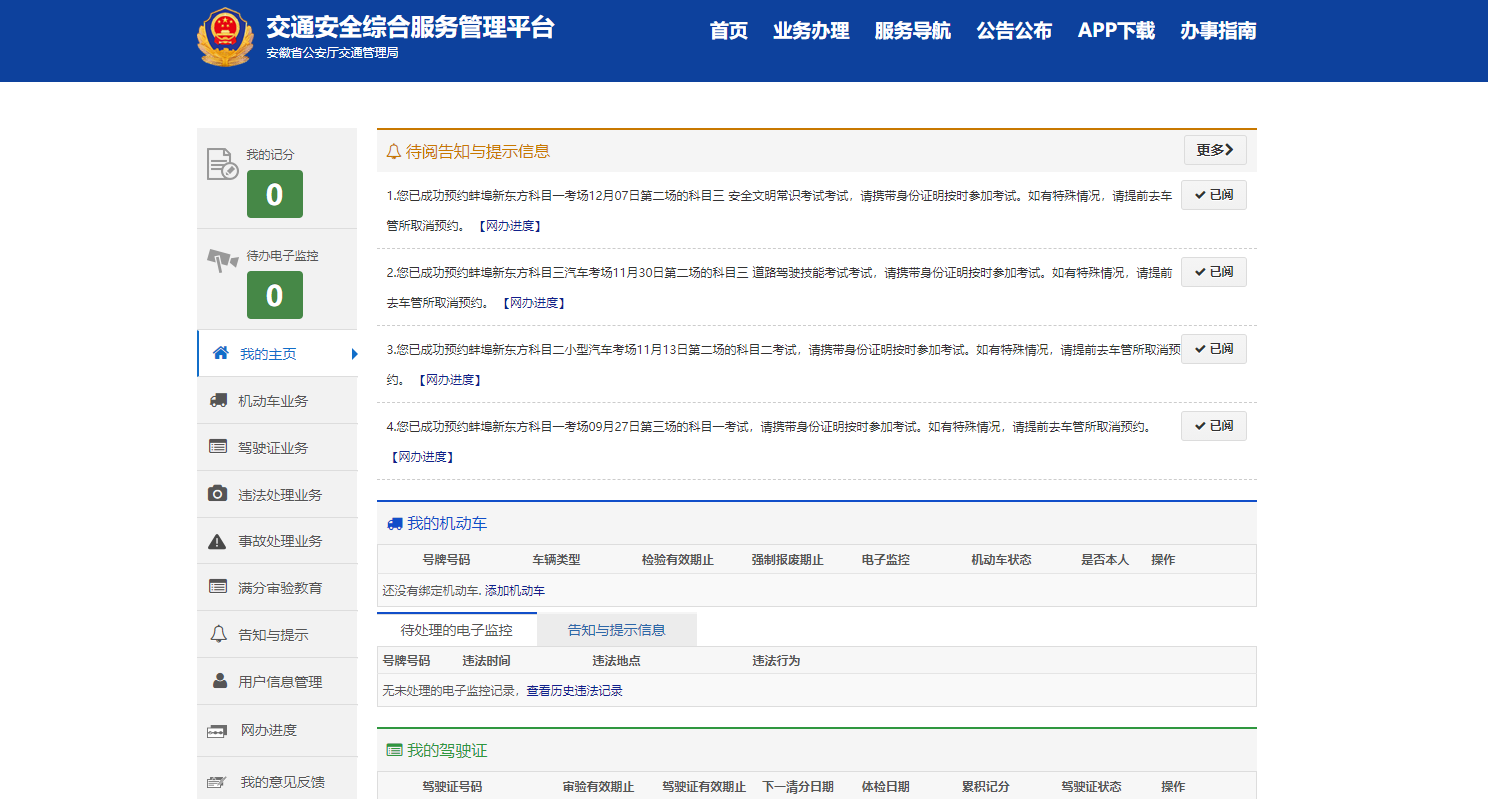Click the green 我的记分 score badge
Viewport: 1488px width, 799px height.
click(274, 194)
